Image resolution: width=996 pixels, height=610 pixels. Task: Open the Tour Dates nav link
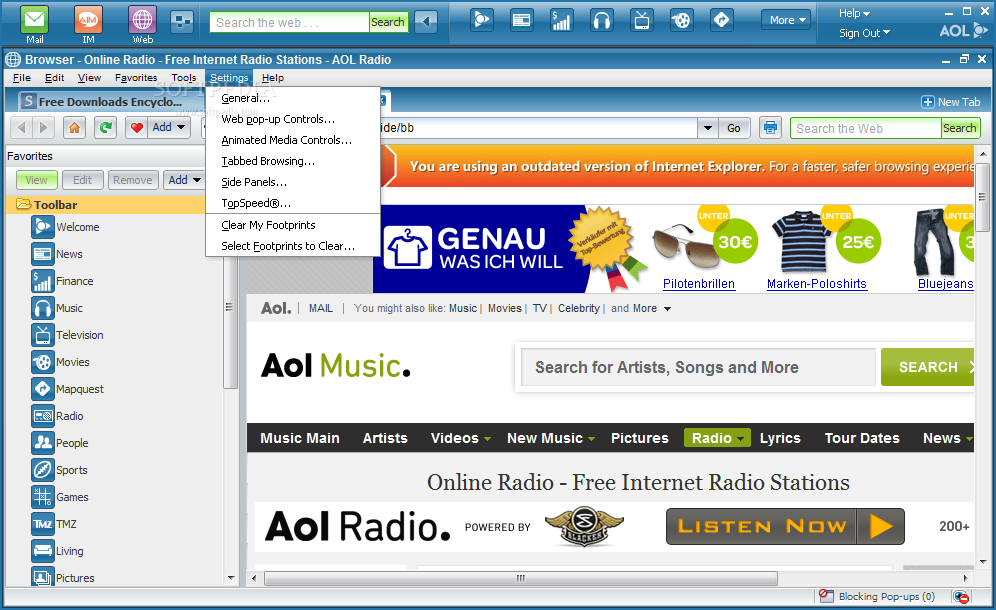[862, 438]
